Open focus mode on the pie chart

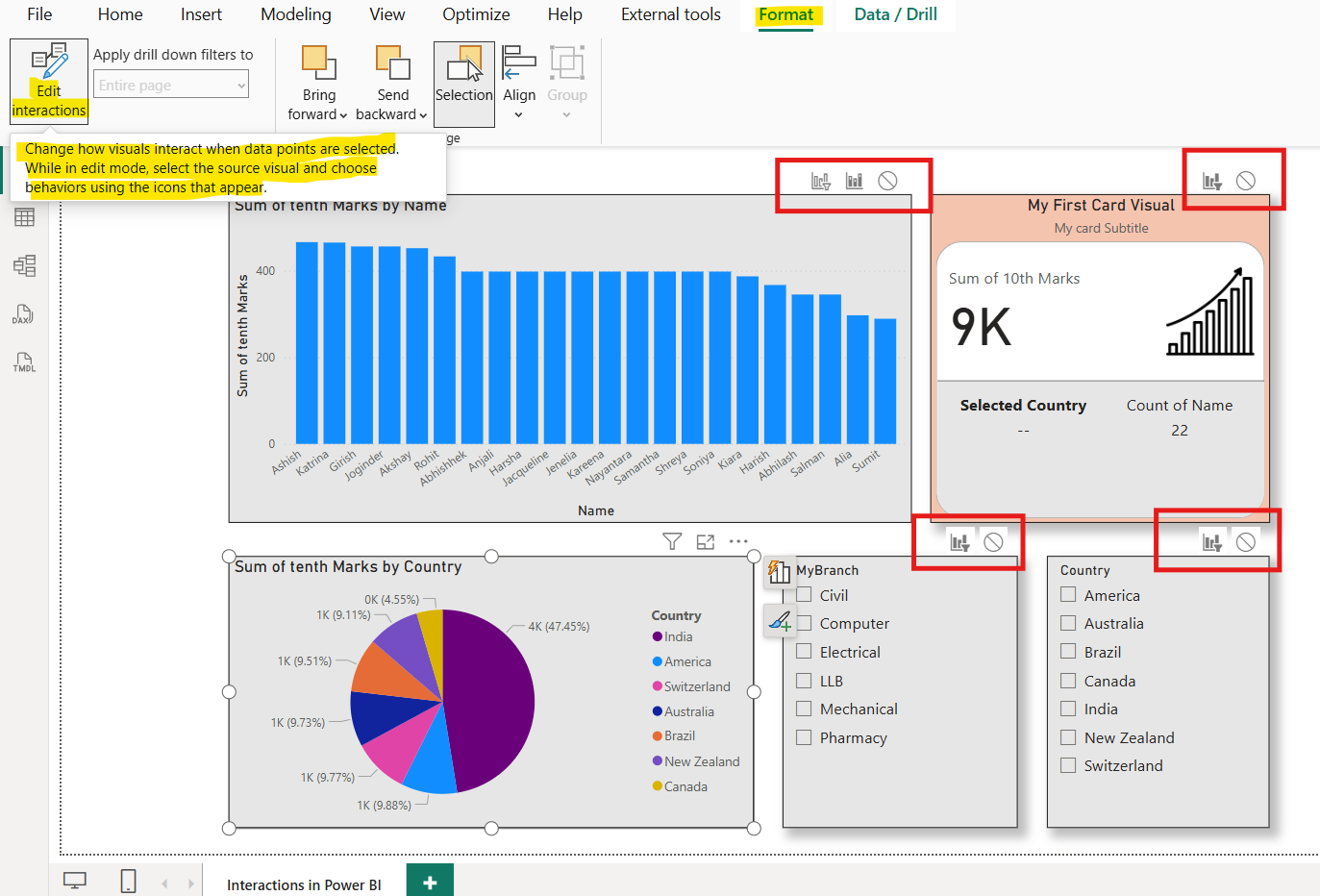[705, 541]
